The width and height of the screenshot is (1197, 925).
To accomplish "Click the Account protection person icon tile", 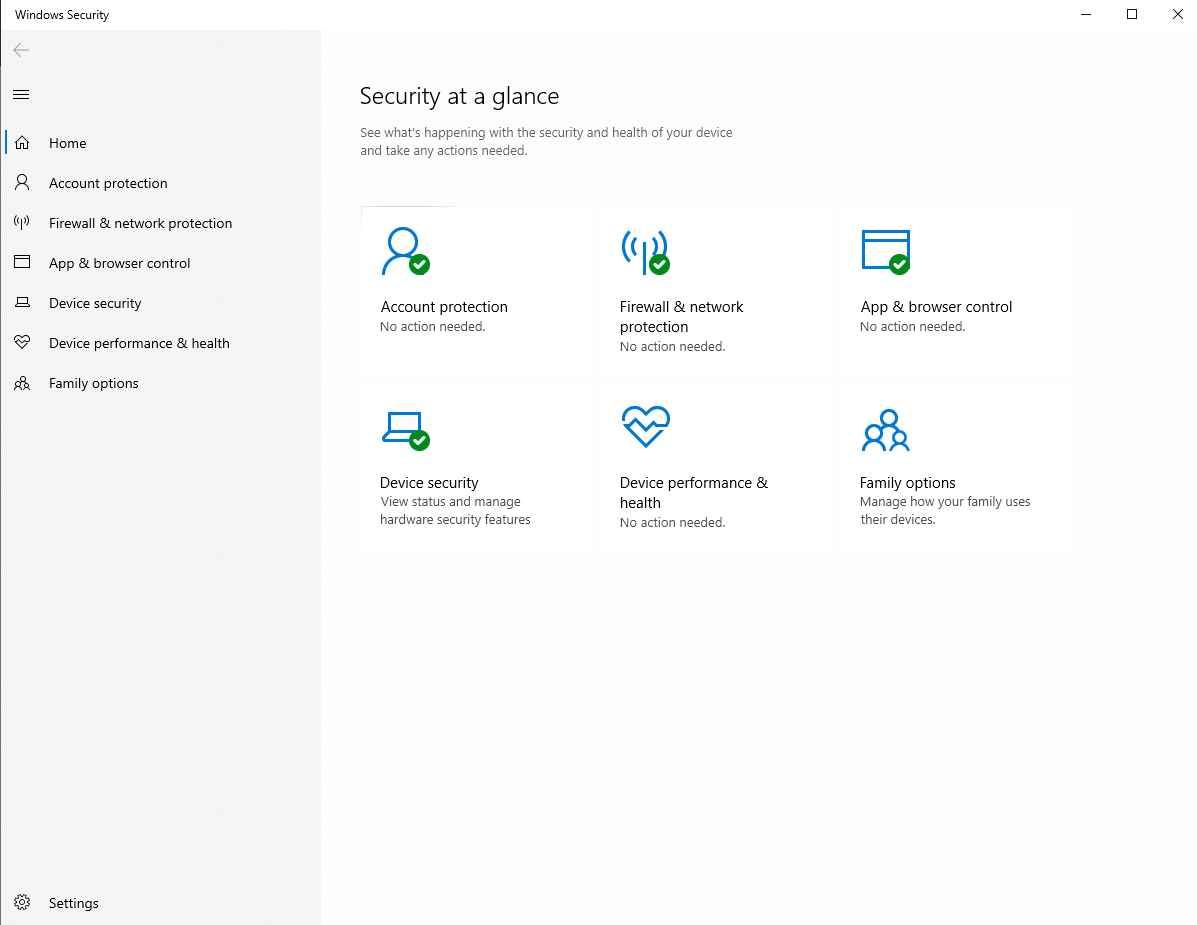I will [402, 250].
